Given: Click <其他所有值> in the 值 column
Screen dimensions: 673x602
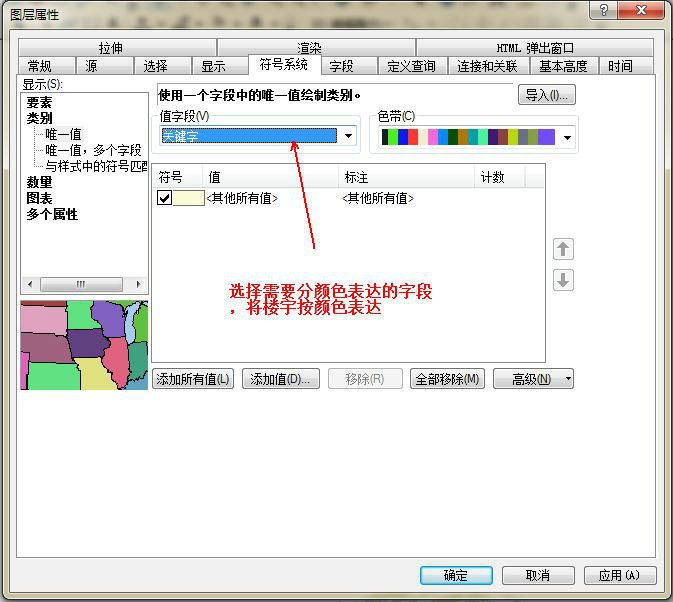Looking at the screenshot, I should click(x=242, y=198).
